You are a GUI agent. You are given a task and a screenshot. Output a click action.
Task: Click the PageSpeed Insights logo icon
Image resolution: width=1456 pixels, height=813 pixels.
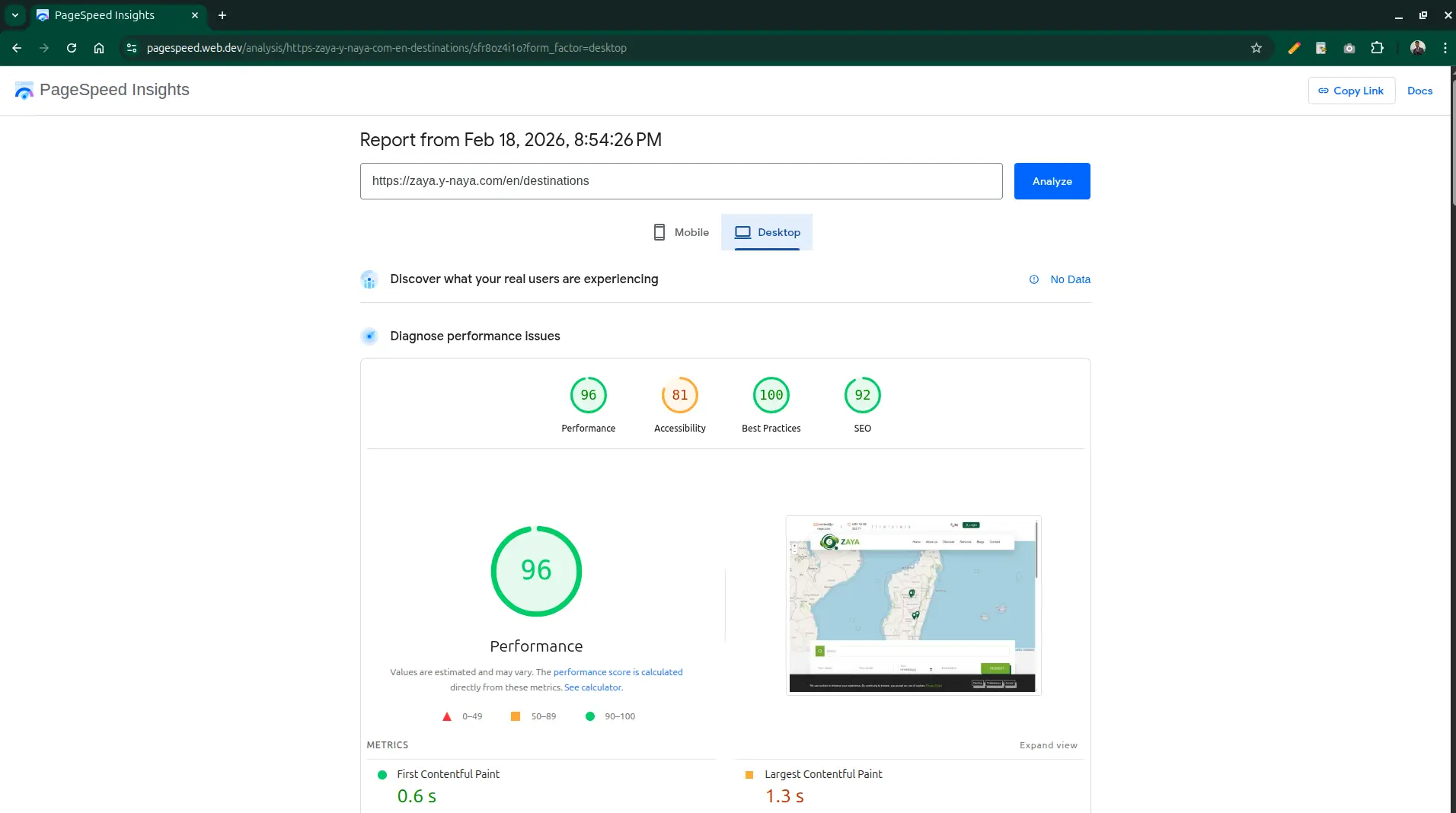[24, 91]
